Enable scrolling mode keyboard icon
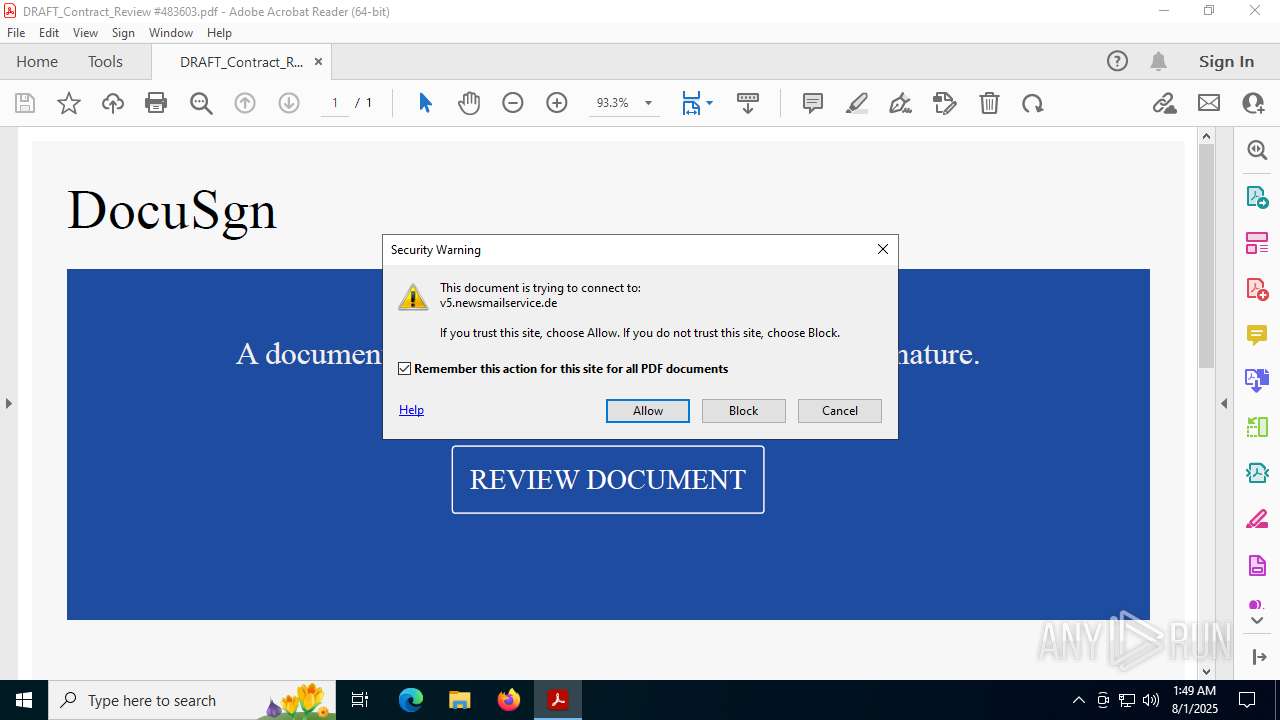Screen dimensions: 1280x720 (x=748, y=103)
